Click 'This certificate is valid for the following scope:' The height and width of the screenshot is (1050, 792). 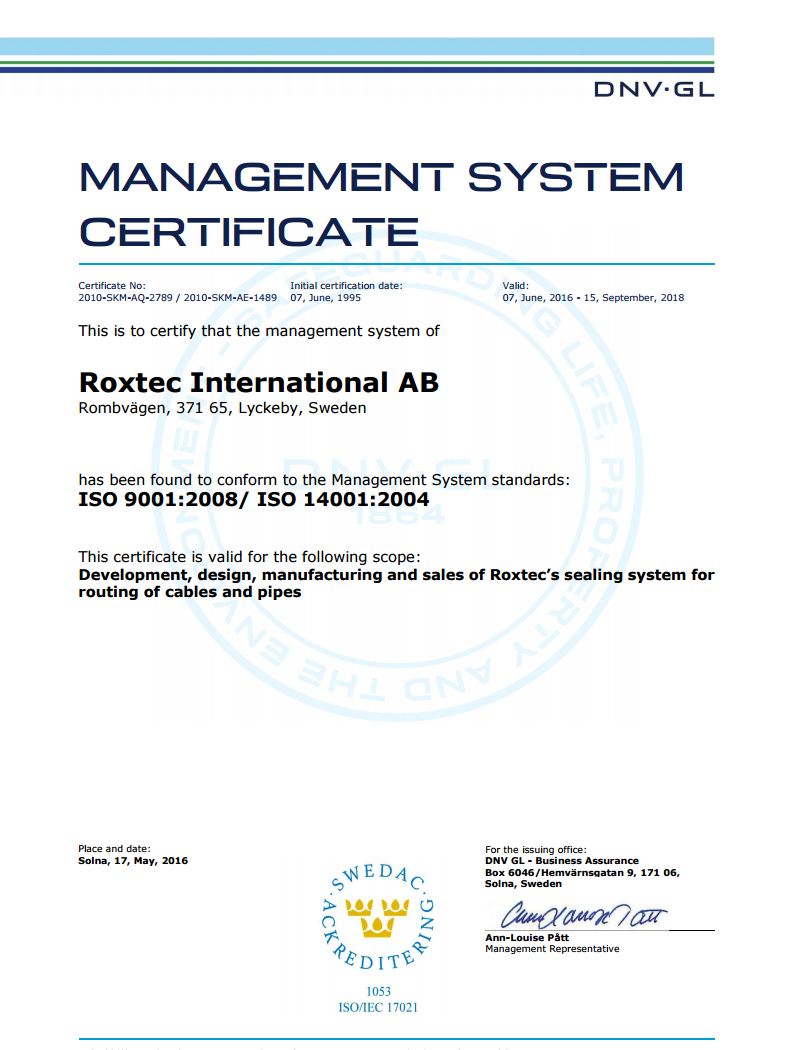coord(250,557)
